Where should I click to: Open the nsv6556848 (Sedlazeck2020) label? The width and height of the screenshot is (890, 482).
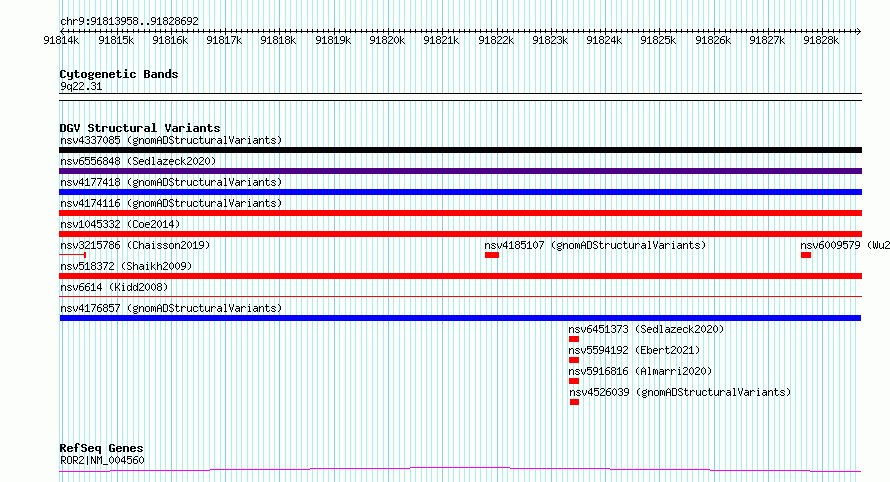coord(138,161)
